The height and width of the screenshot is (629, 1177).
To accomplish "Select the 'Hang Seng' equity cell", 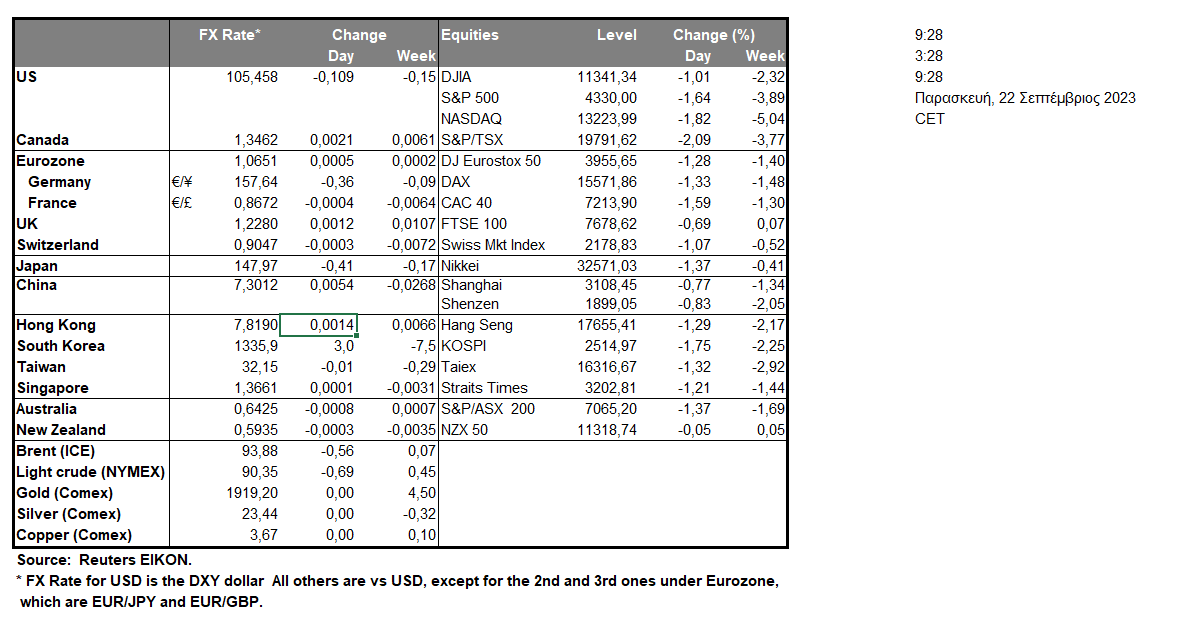I will point(477,325).
